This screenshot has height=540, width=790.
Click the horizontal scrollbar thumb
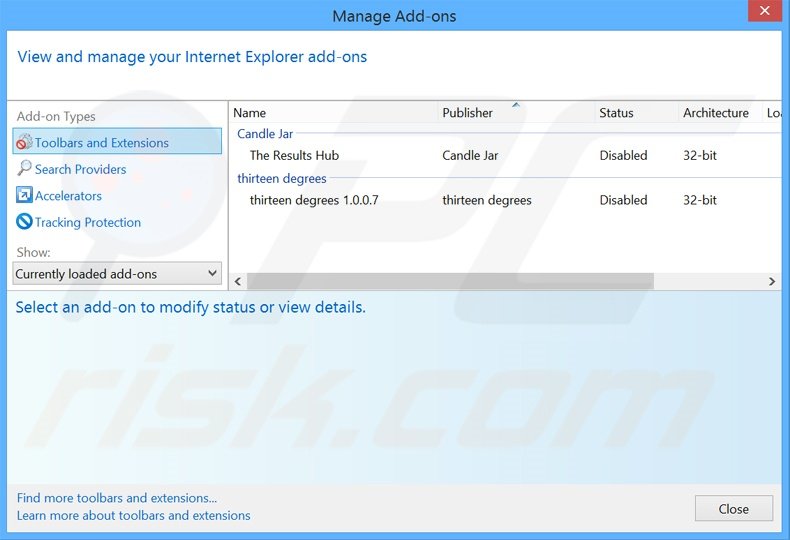click(450, 282)
